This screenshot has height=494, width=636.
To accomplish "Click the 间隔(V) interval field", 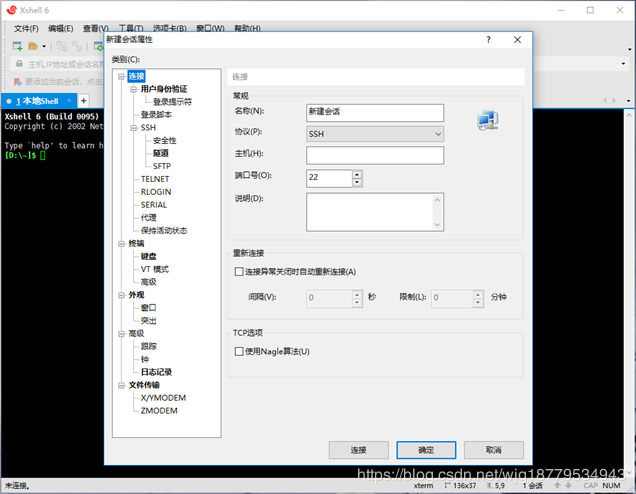I will tap(329, 299).
